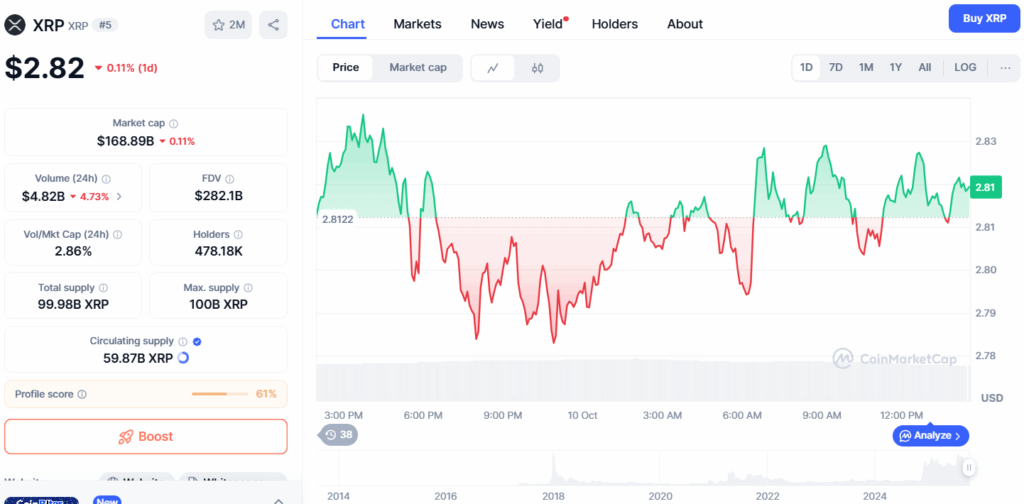Click the XRP coin logo icon
Image resolution: width=1024 pixels, height=504 pixels.
click(14, 25)
